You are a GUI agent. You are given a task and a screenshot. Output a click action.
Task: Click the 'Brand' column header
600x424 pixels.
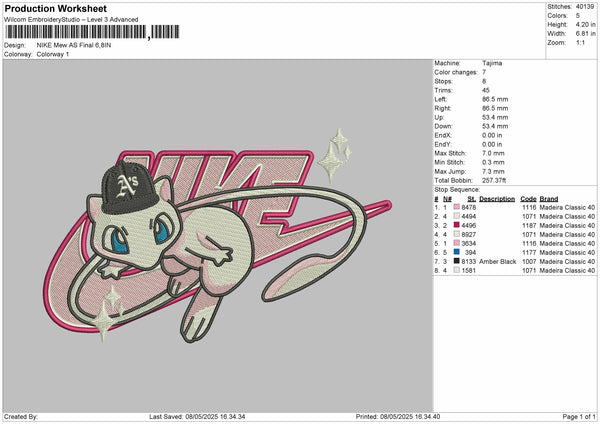[549, 199]
